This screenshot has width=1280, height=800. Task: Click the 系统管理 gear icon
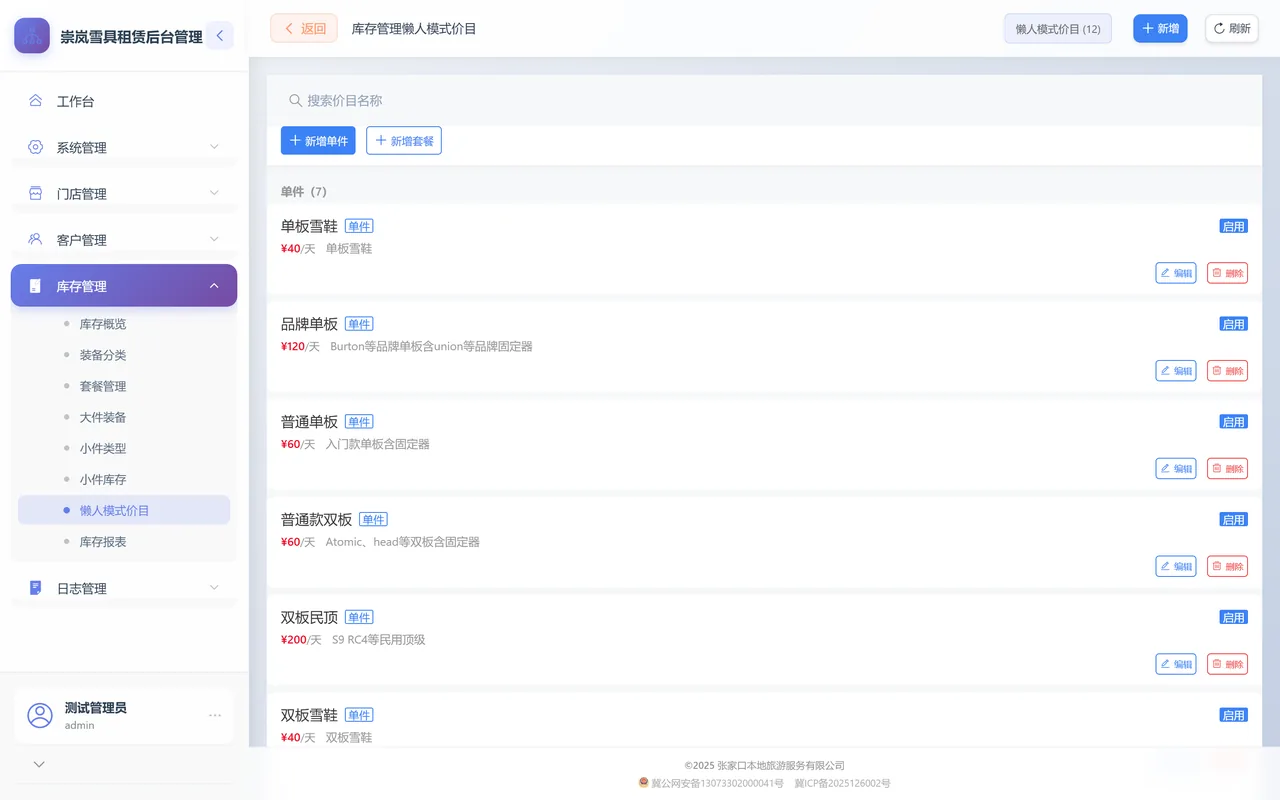coord(35,147)
